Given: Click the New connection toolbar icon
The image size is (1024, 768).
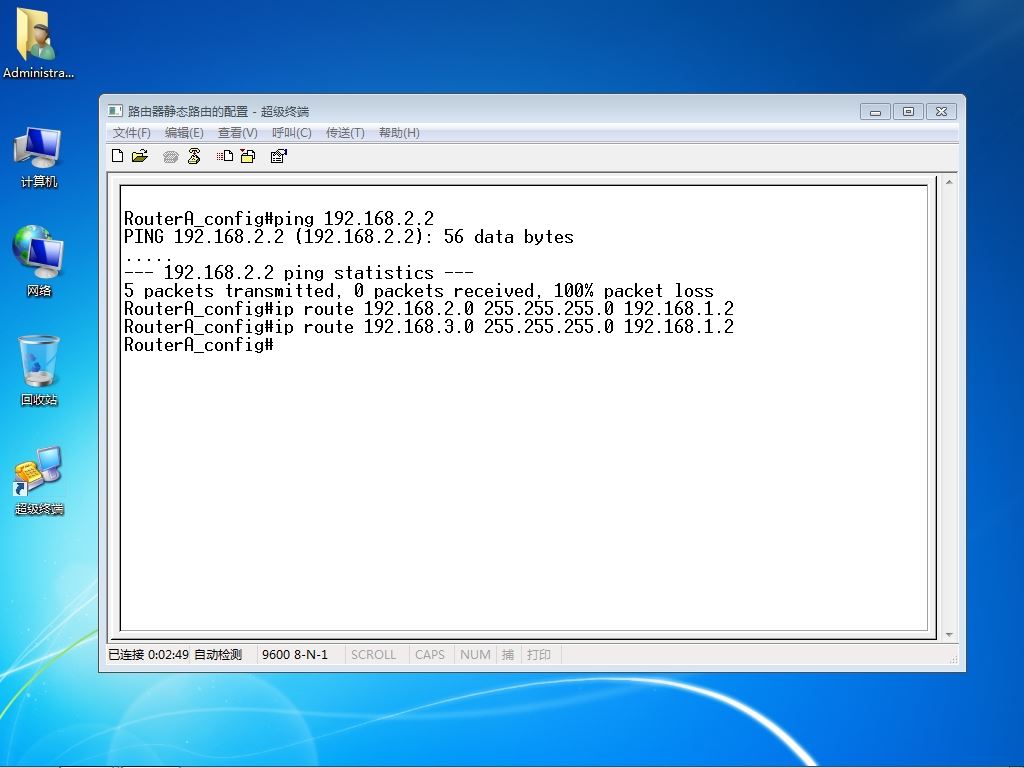Looking at the screenshot, I should (118, 156).
